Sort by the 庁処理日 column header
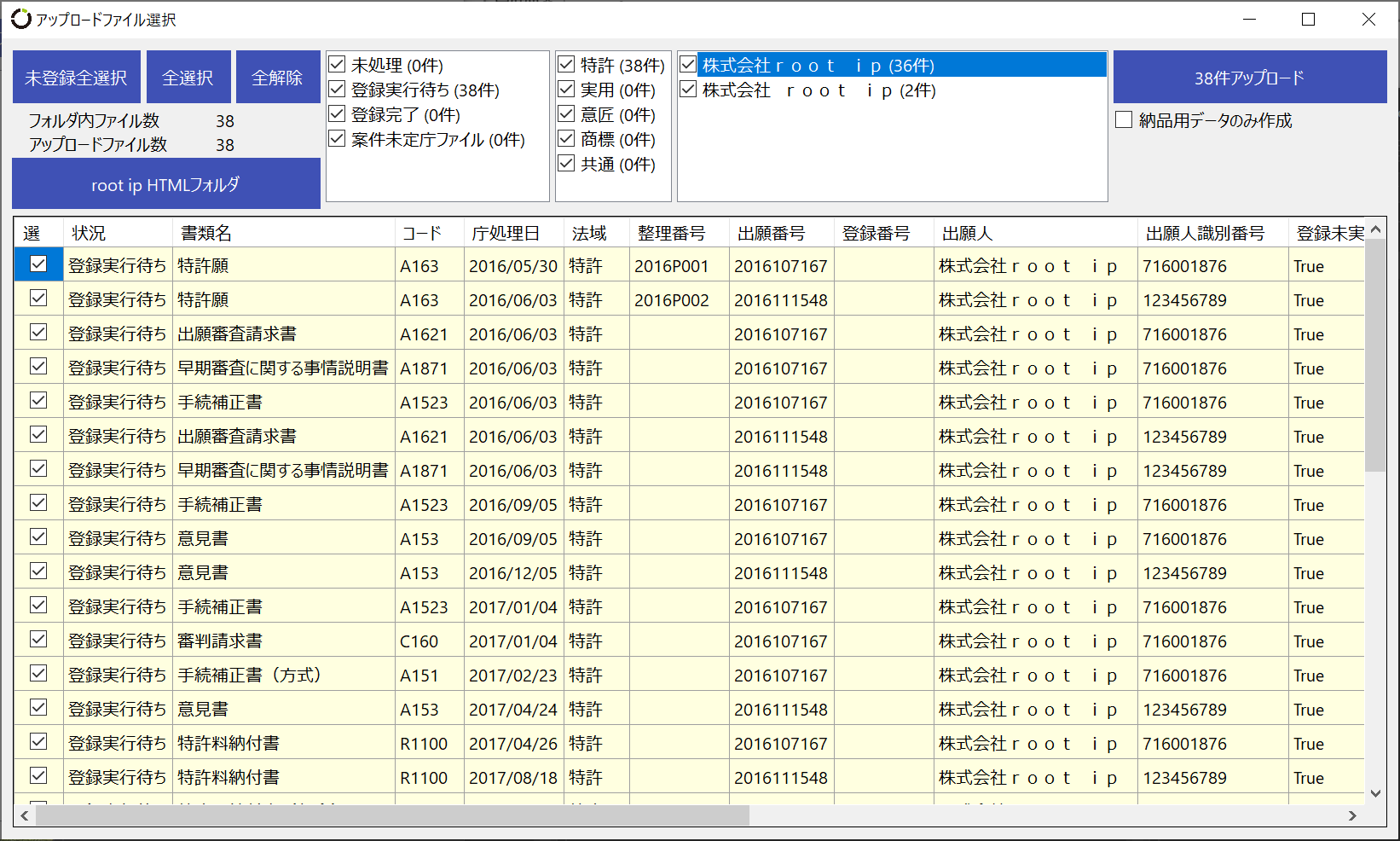 (x=514, y=233)
